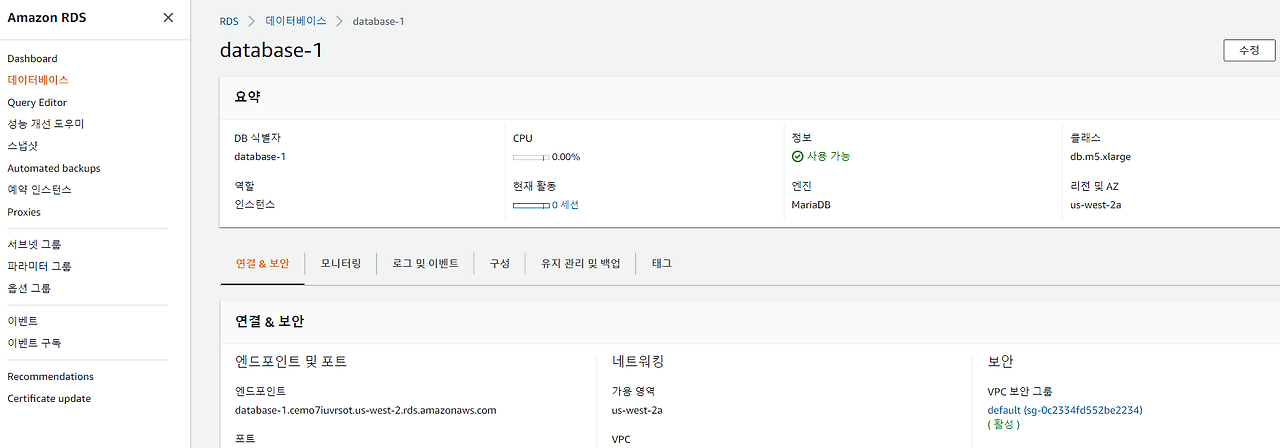
Task: Switch to the 구성 tab
Action: [x=500, y=263]
